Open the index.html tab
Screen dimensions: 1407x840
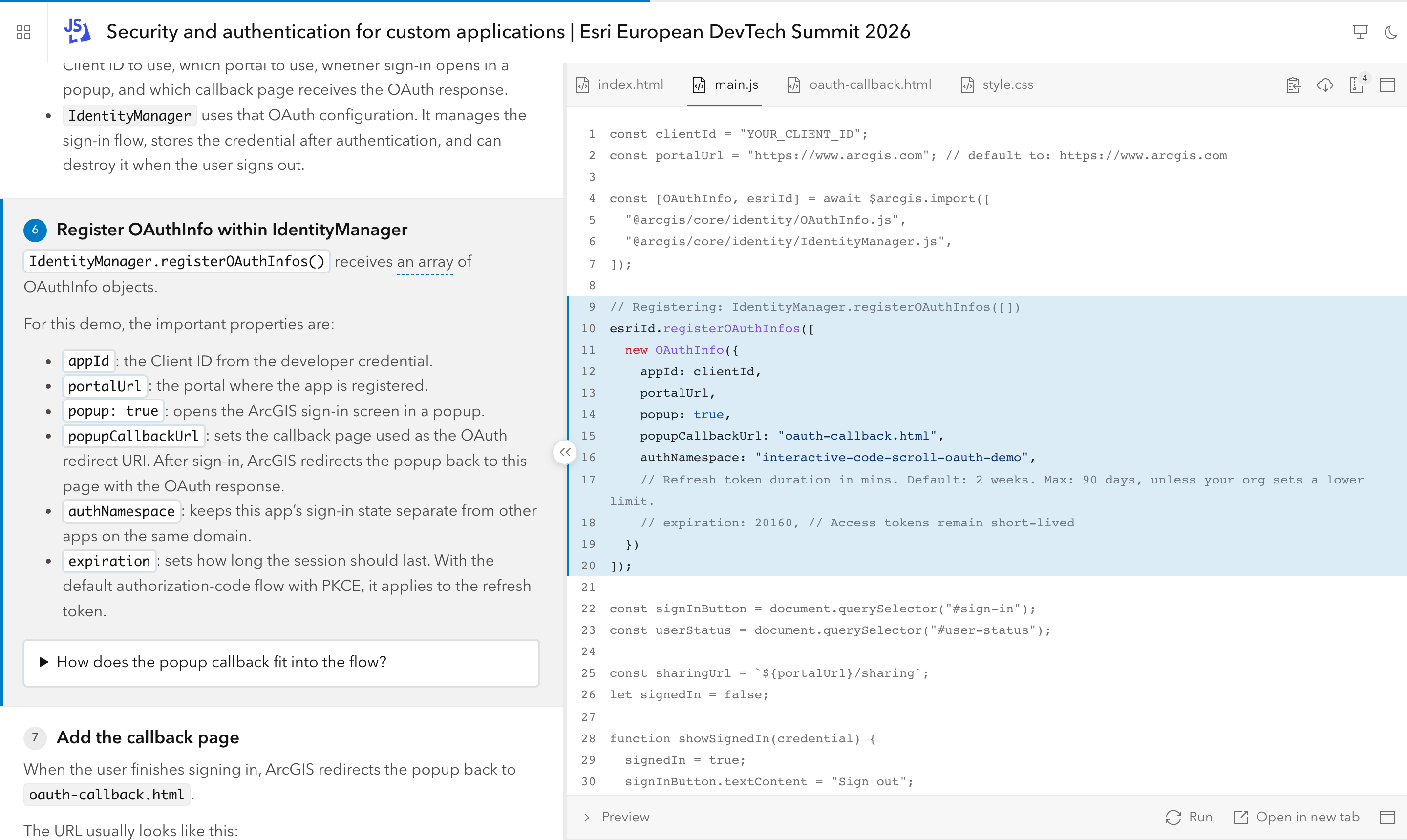619,84
